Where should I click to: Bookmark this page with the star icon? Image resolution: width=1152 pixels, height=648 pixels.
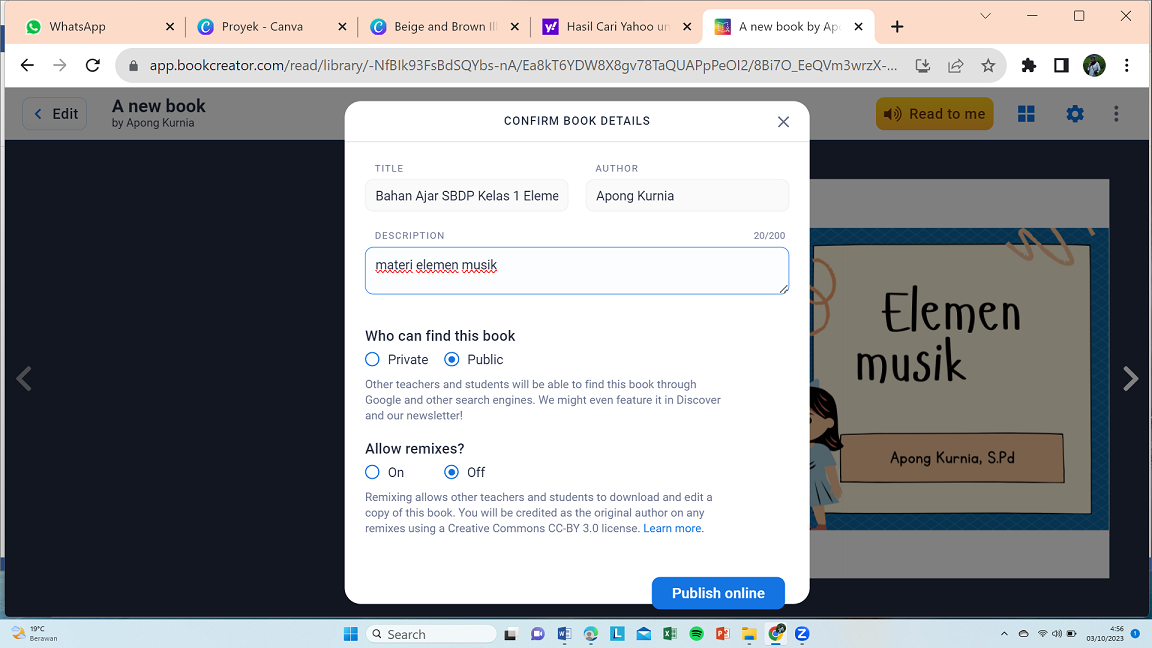tap(988, 66)
